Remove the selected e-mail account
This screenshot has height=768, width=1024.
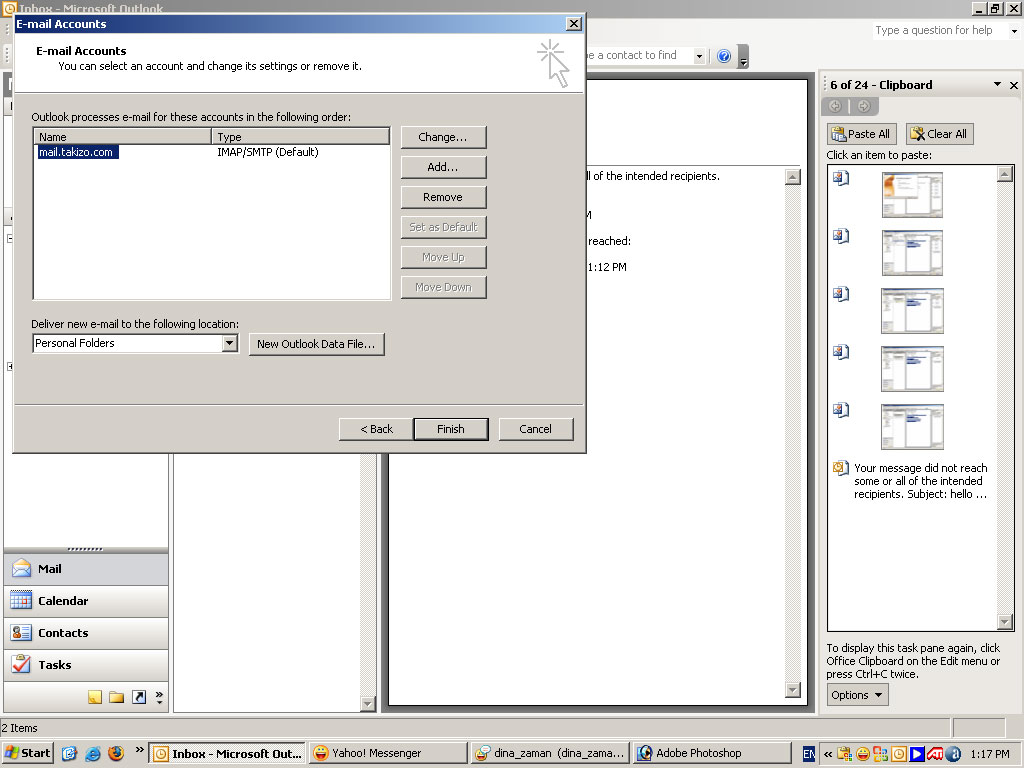coord(443,197)
